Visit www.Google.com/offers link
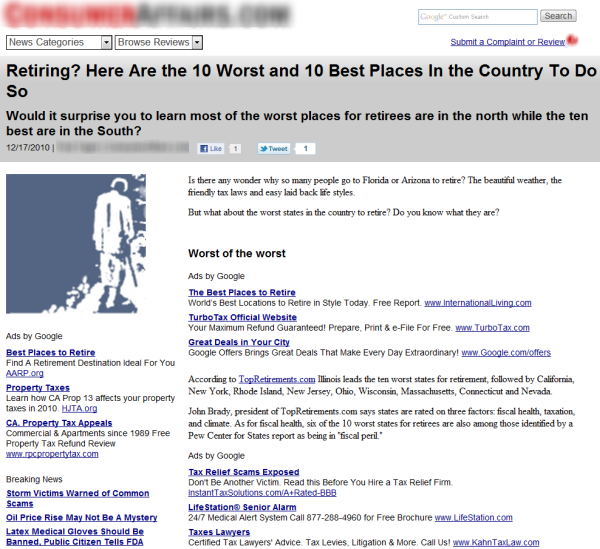Screen dimensions: 600x549 pyautogui.click(x=506, y=352)
